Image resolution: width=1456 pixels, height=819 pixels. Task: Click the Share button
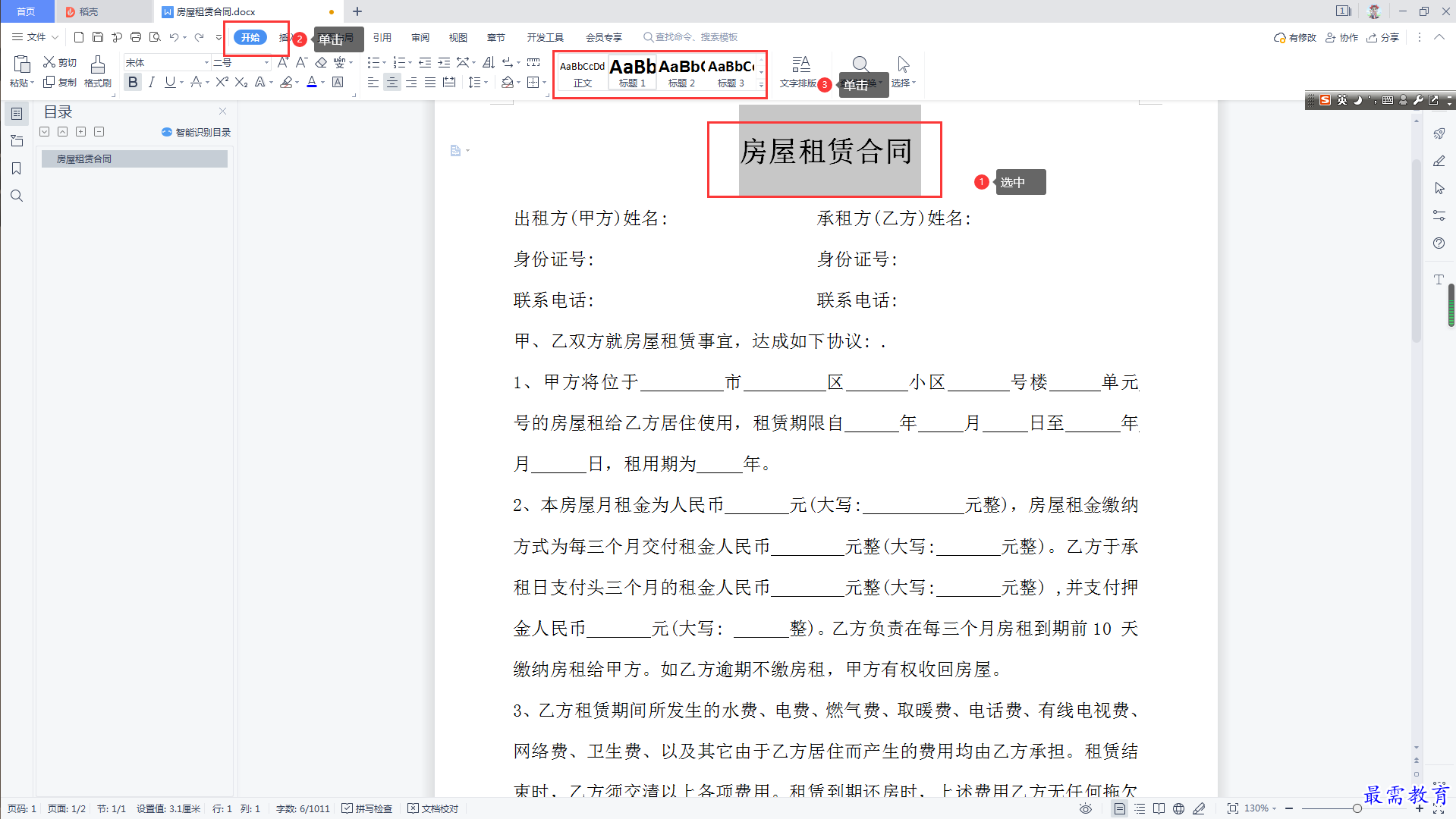tap(1383, 37)
